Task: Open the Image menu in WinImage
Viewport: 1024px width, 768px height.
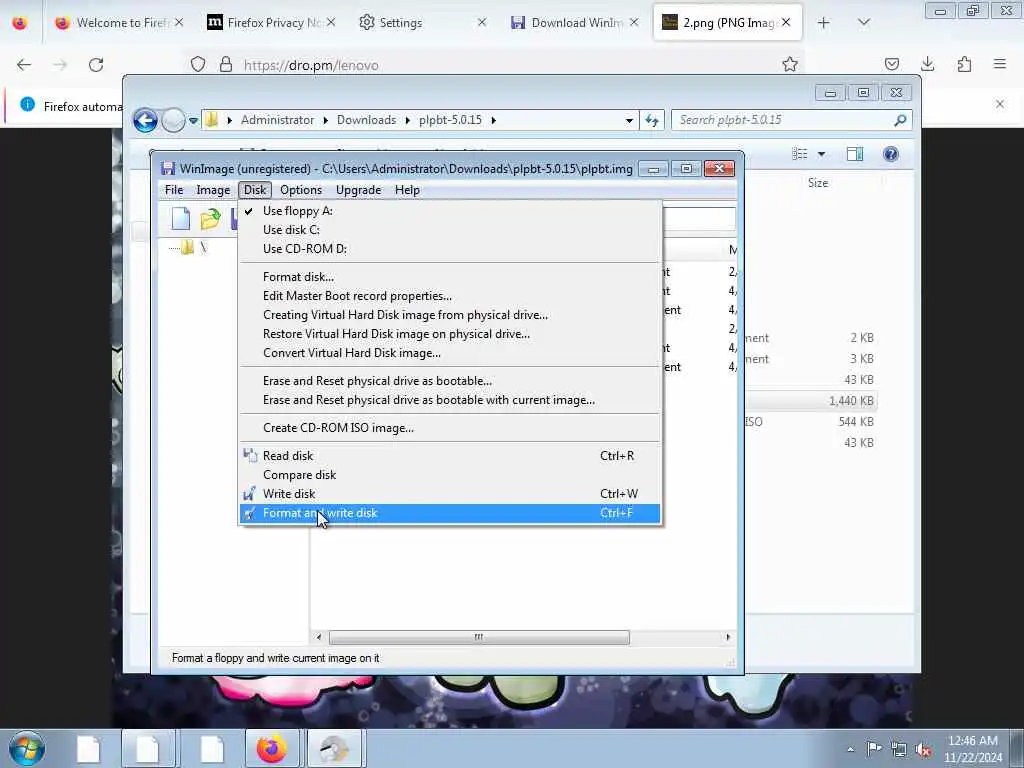Action: [213, 190]
